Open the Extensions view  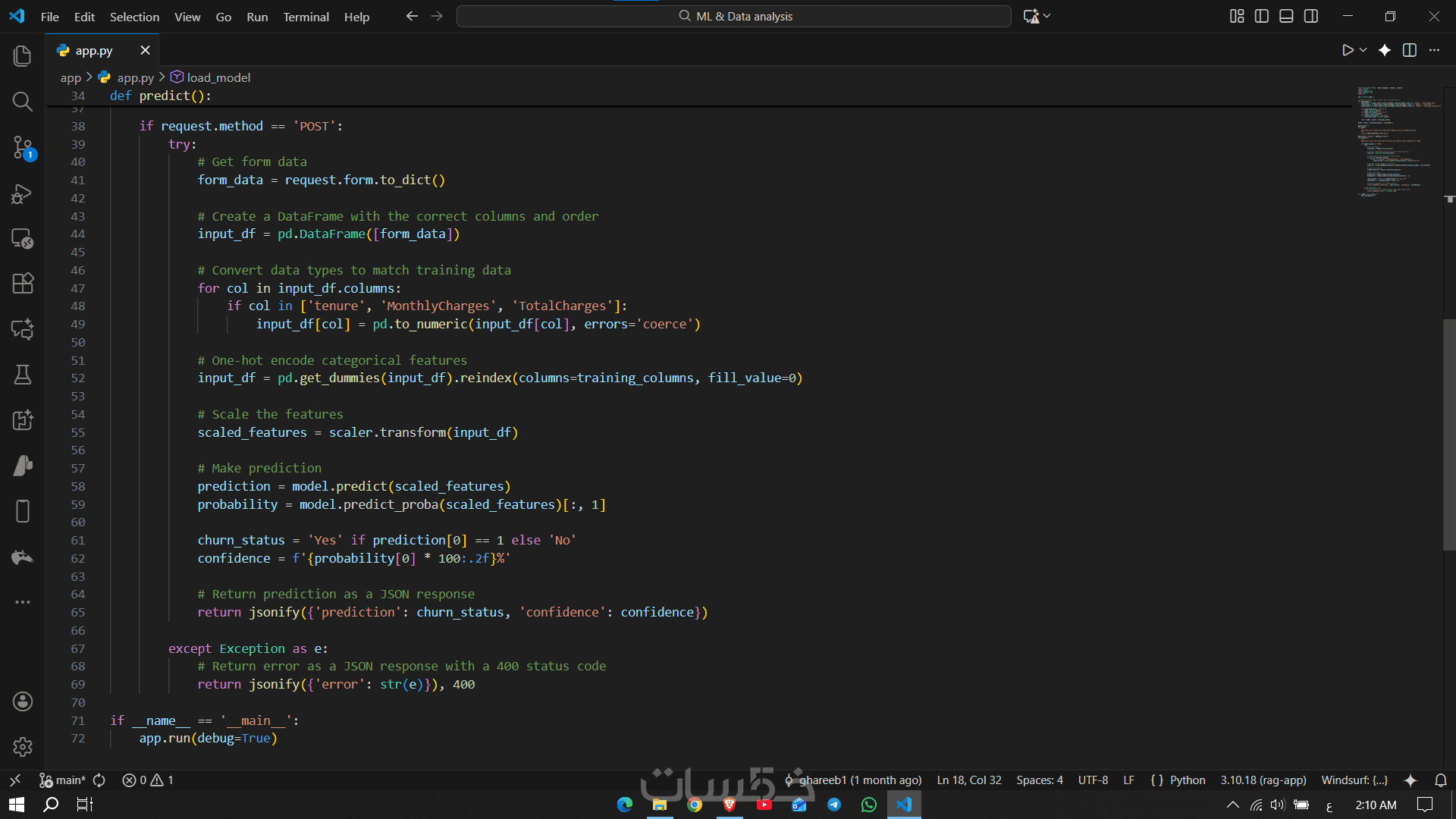[23, 284]
